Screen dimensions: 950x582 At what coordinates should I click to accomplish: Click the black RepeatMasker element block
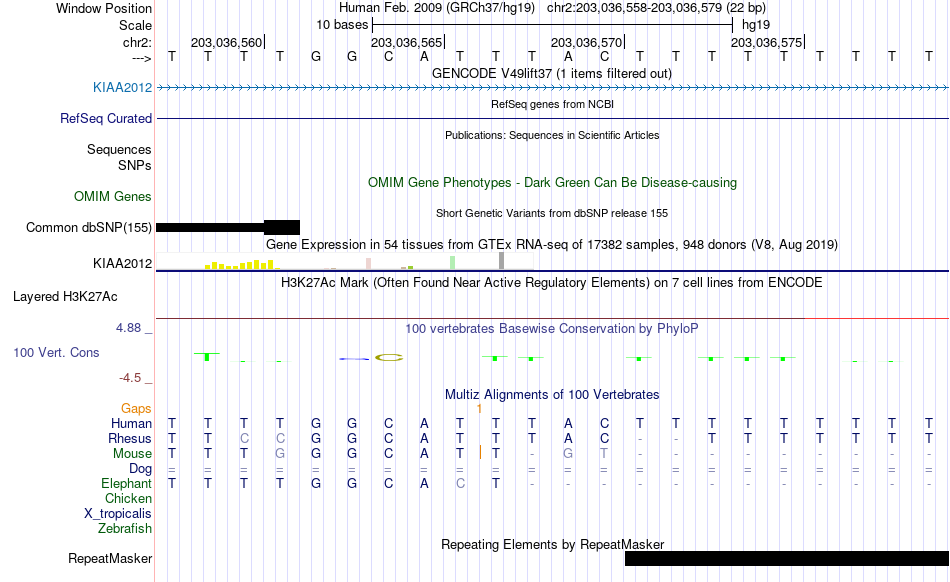(x=786, y=558)
